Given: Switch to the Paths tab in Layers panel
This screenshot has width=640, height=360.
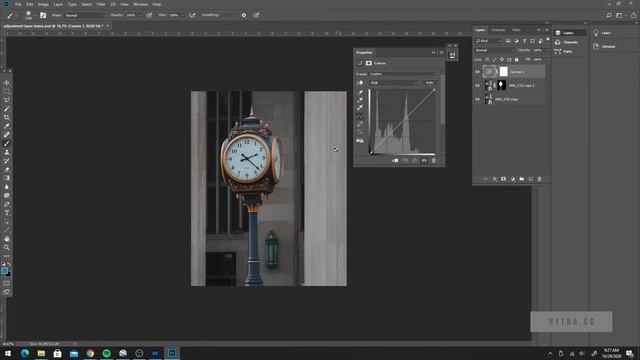Looking at the screenshot, I should tap(516, 30).
